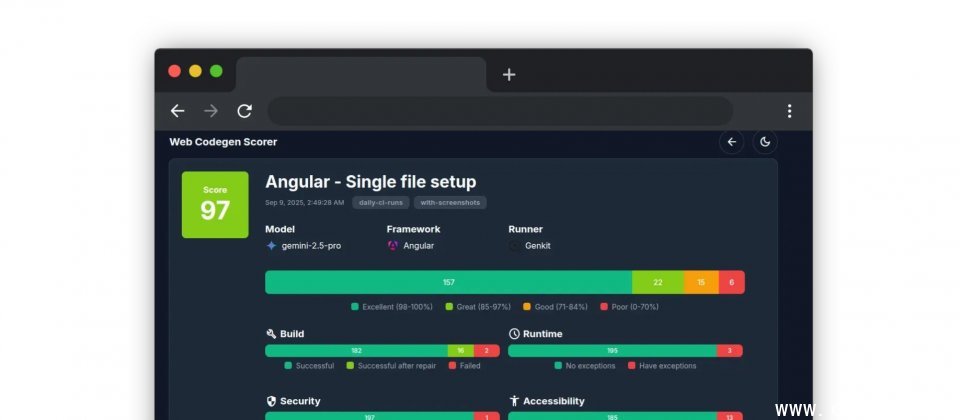This screenshot has width=960, height=420.
Task: Click the Genkit runner icon
Action: coord(514,246)
